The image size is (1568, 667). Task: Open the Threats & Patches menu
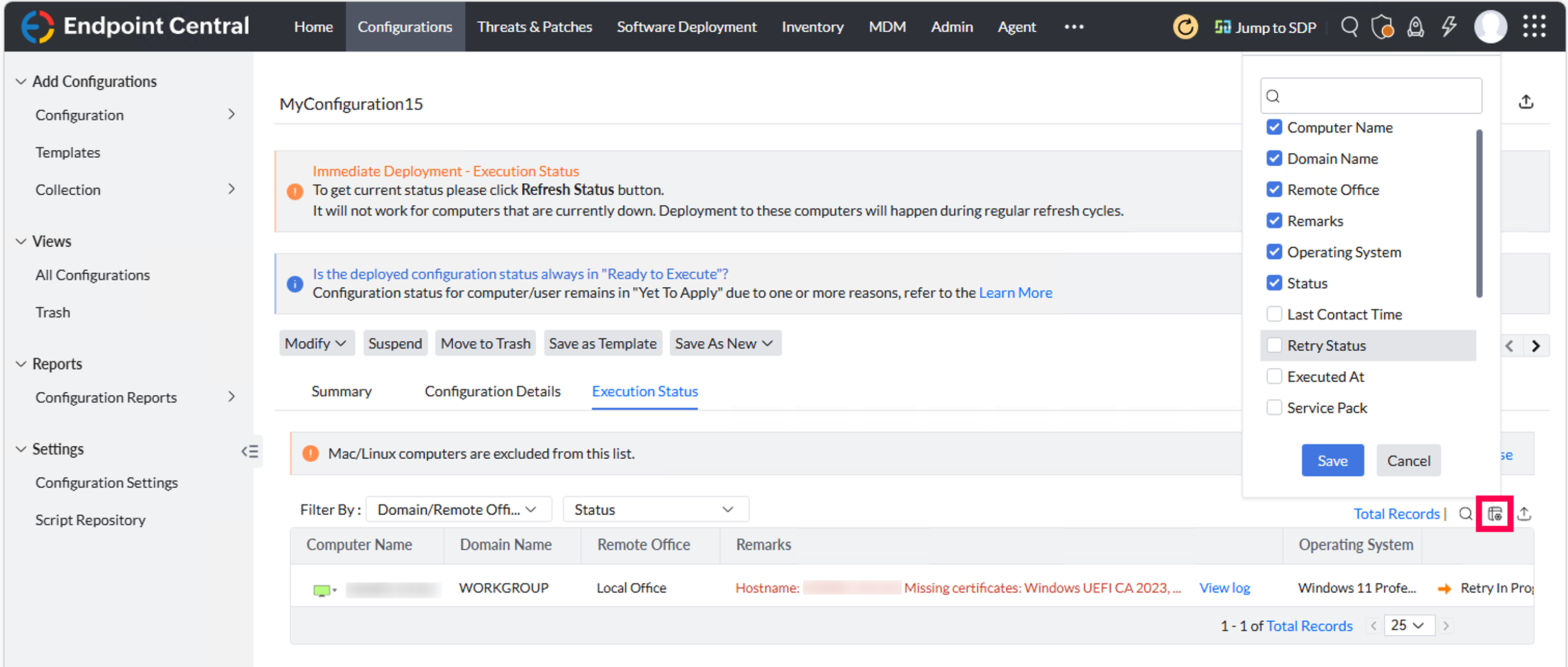534,27
